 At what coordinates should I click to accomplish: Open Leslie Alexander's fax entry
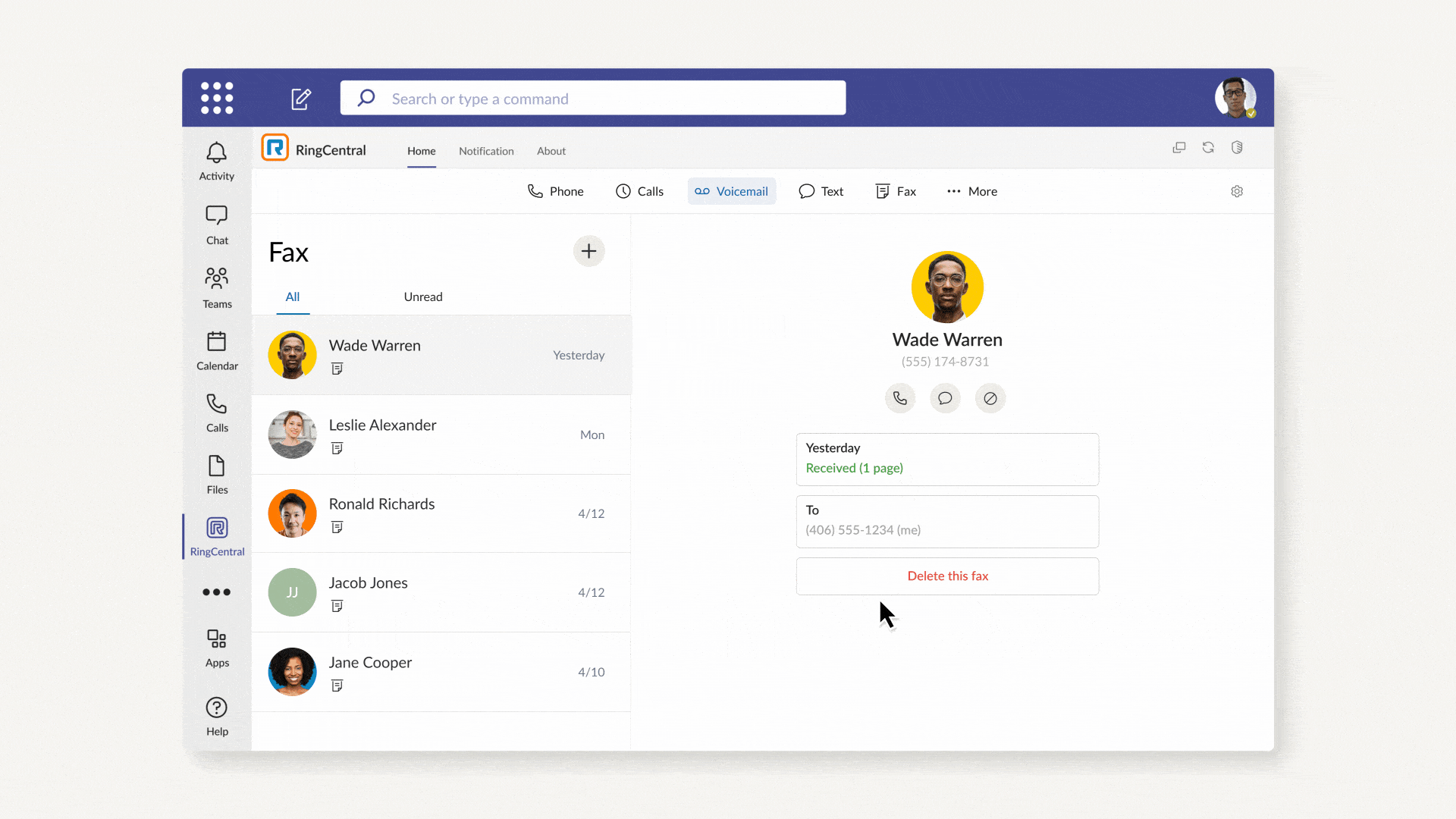[x=441, y=435]
